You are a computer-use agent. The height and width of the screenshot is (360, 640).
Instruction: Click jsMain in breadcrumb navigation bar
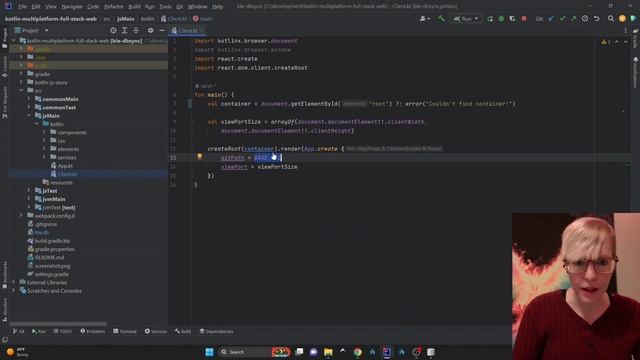(126, 19)
